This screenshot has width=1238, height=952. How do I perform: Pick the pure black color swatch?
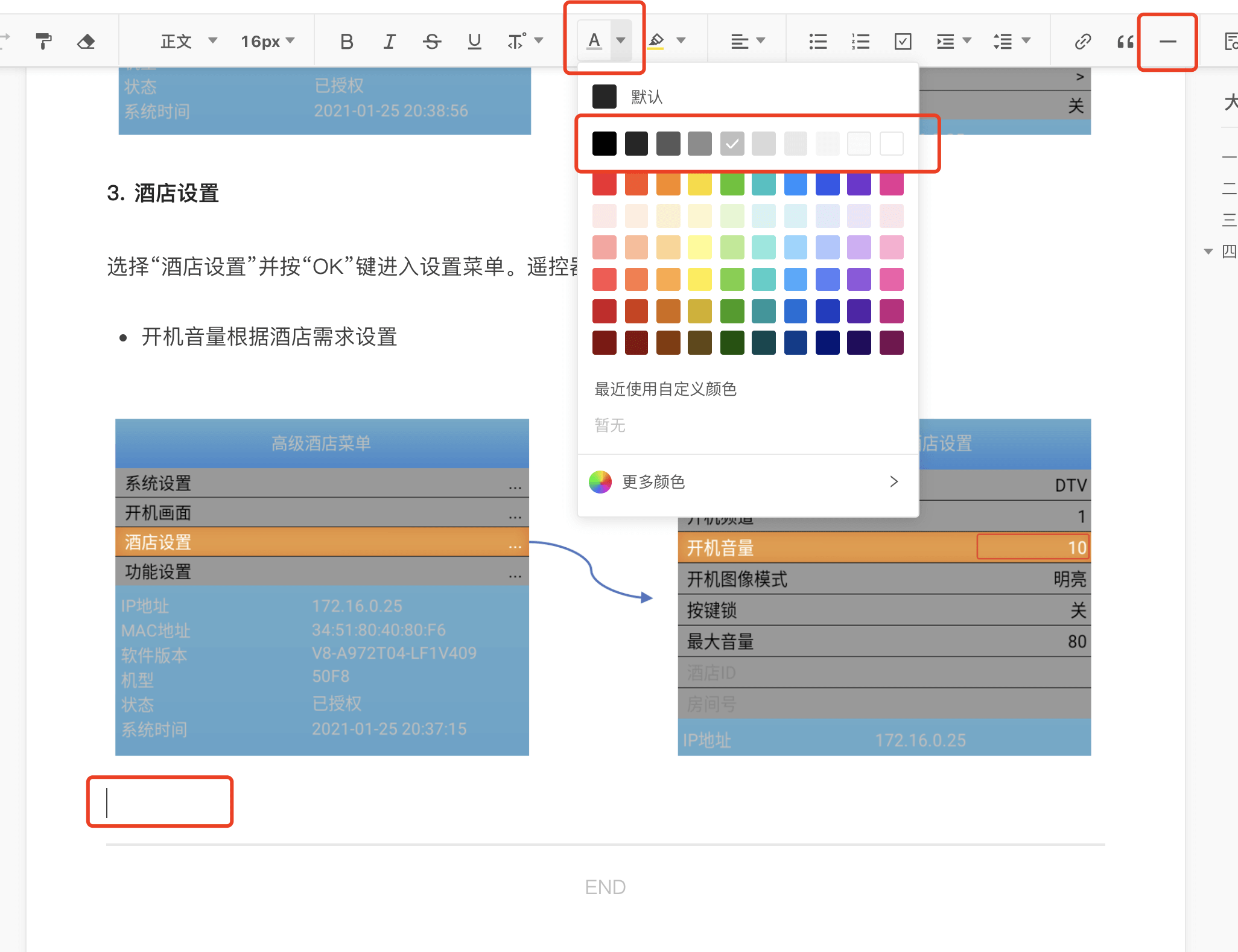pyautogui.click(x=604, y=144)
